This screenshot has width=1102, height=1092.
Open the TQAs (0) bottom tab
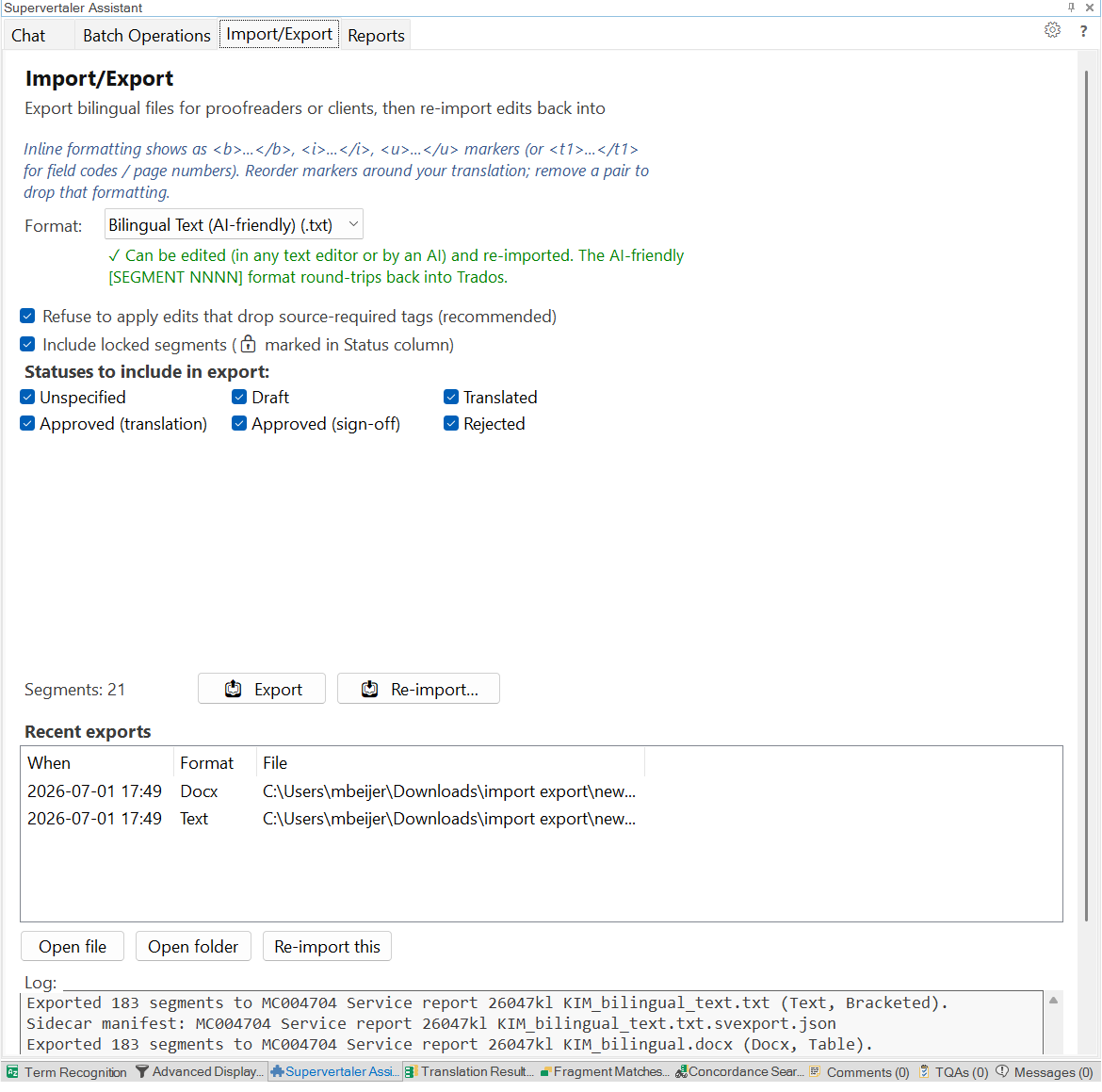pos(954,1071)
